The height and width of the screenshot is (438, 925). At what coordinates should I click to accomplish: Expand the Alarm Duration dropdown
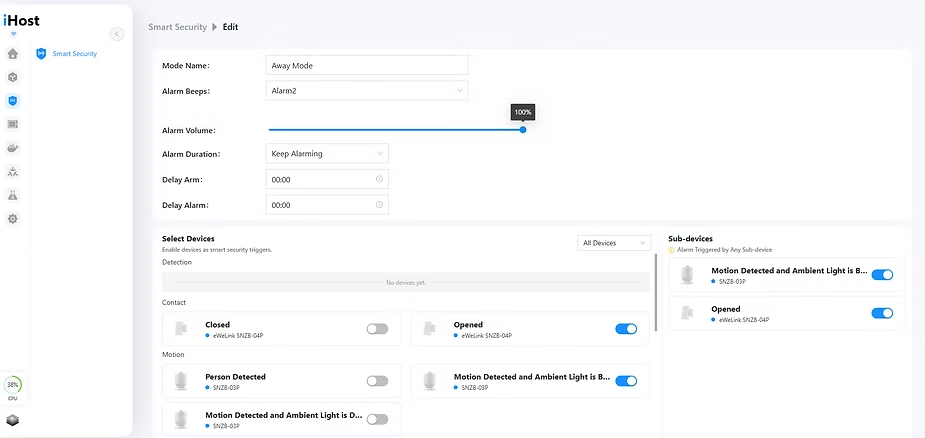(x=328, y=154)
